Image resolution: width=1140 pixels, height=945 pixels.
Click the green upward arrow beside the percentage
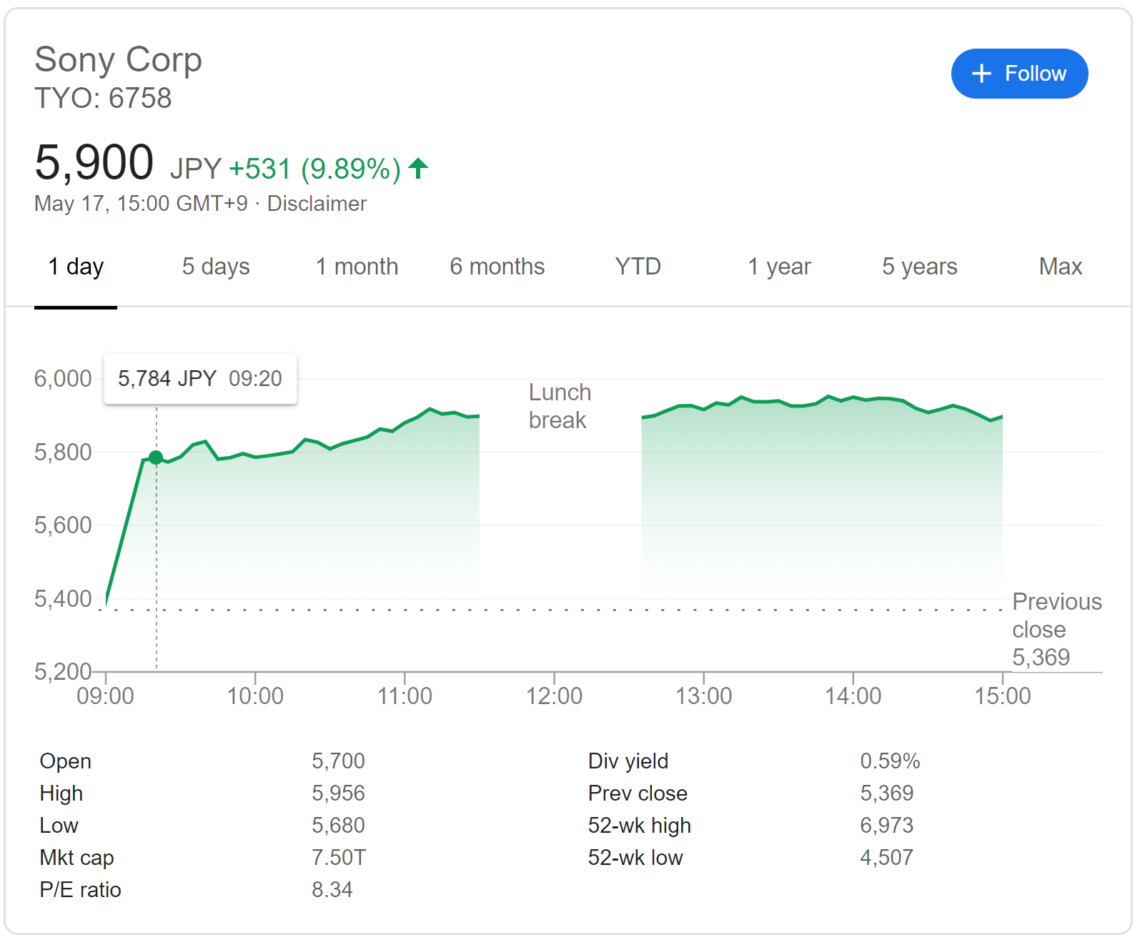click(418, 169)
